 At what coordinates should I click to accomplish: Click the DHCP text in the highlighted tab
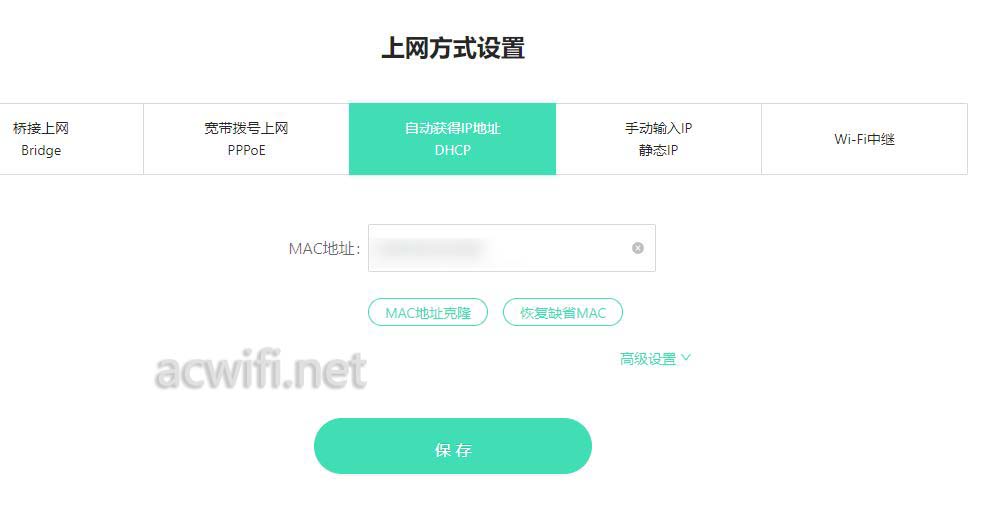coord(452,150)
